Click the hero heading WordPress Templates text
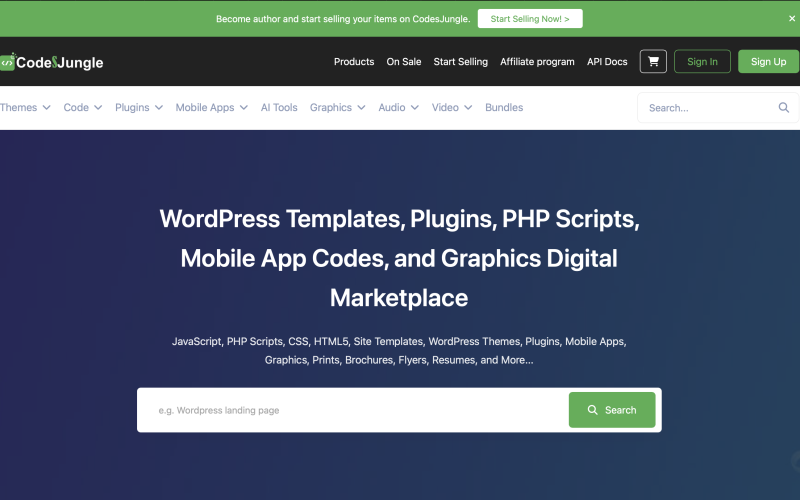The image size is (800, 500). click(399, 258)
